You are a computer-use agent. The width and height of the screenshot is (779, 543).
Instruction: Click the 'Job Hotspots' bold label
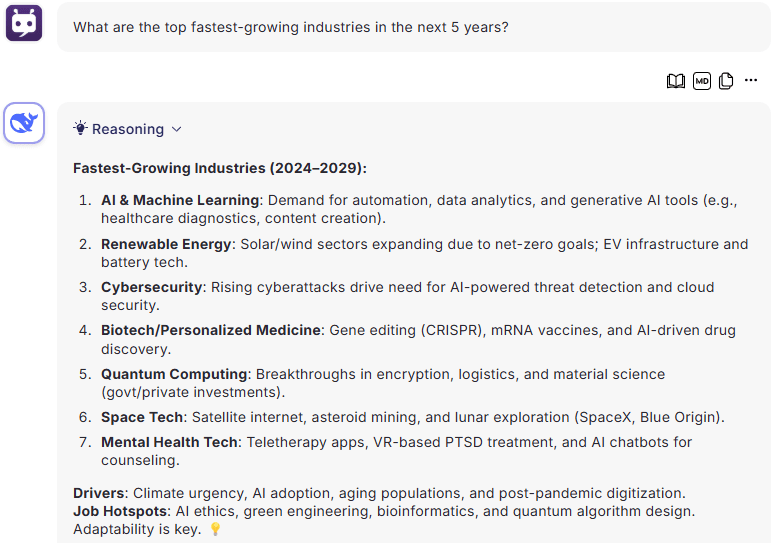(x=120, y=511)
